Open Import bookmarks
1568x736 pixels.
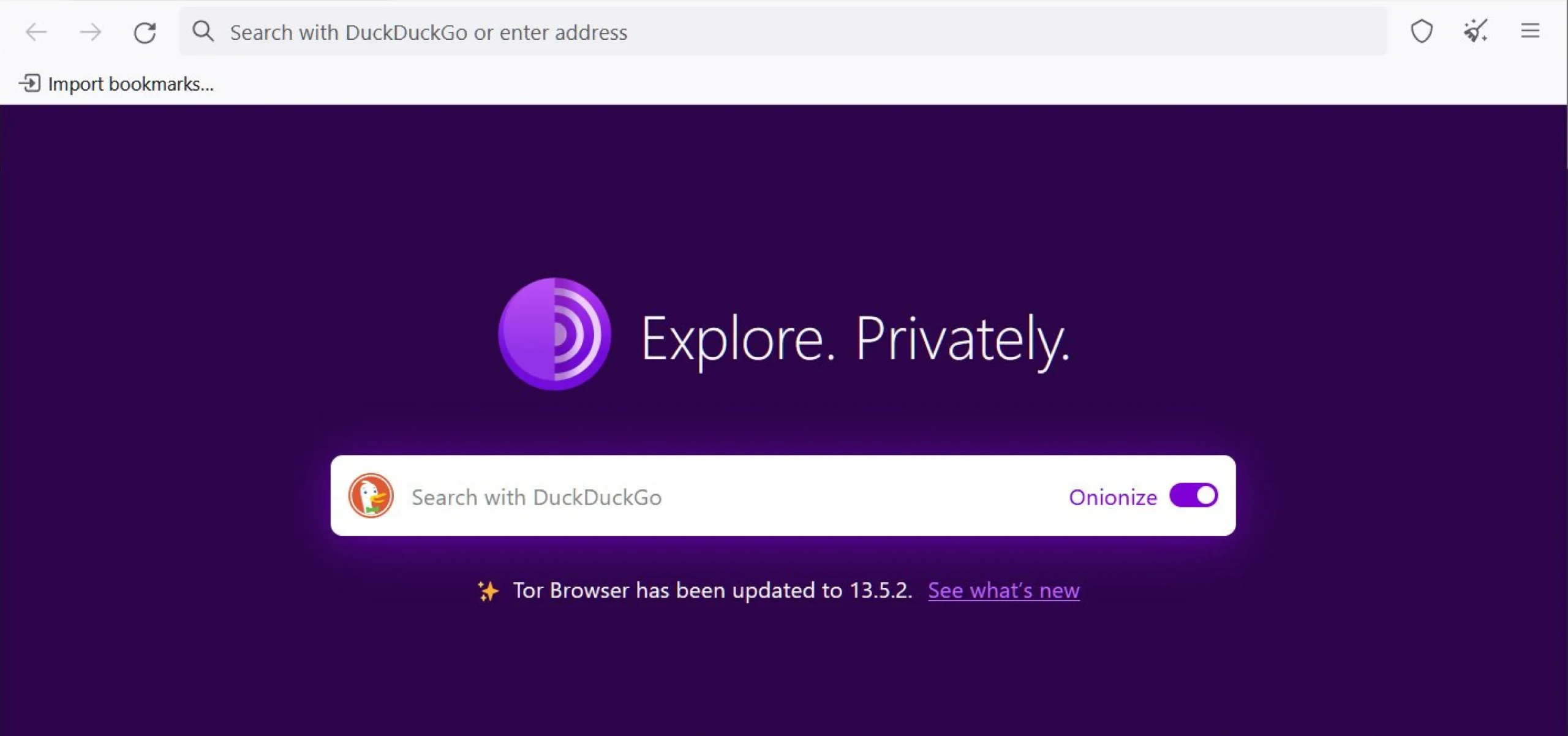point(131,83)
